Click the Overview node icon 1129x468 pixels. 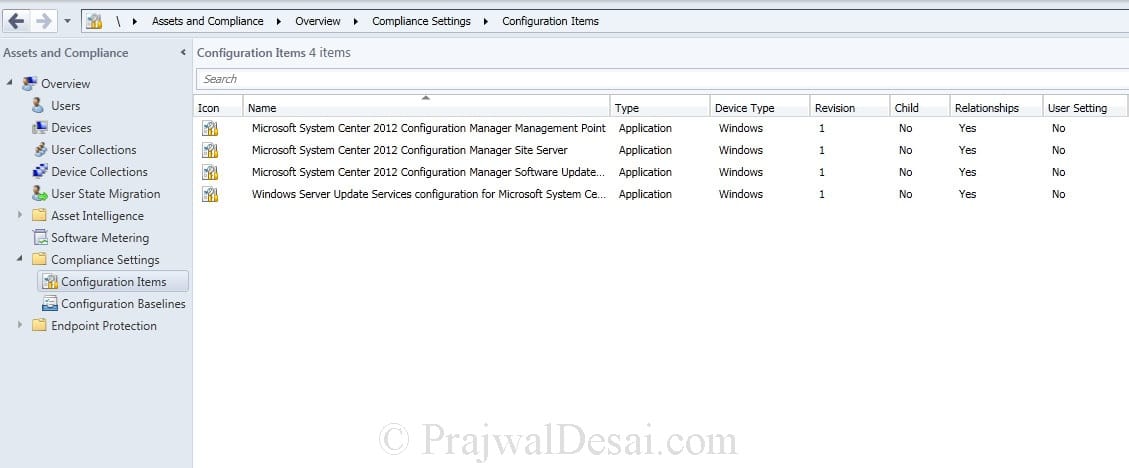coord(30,84)
